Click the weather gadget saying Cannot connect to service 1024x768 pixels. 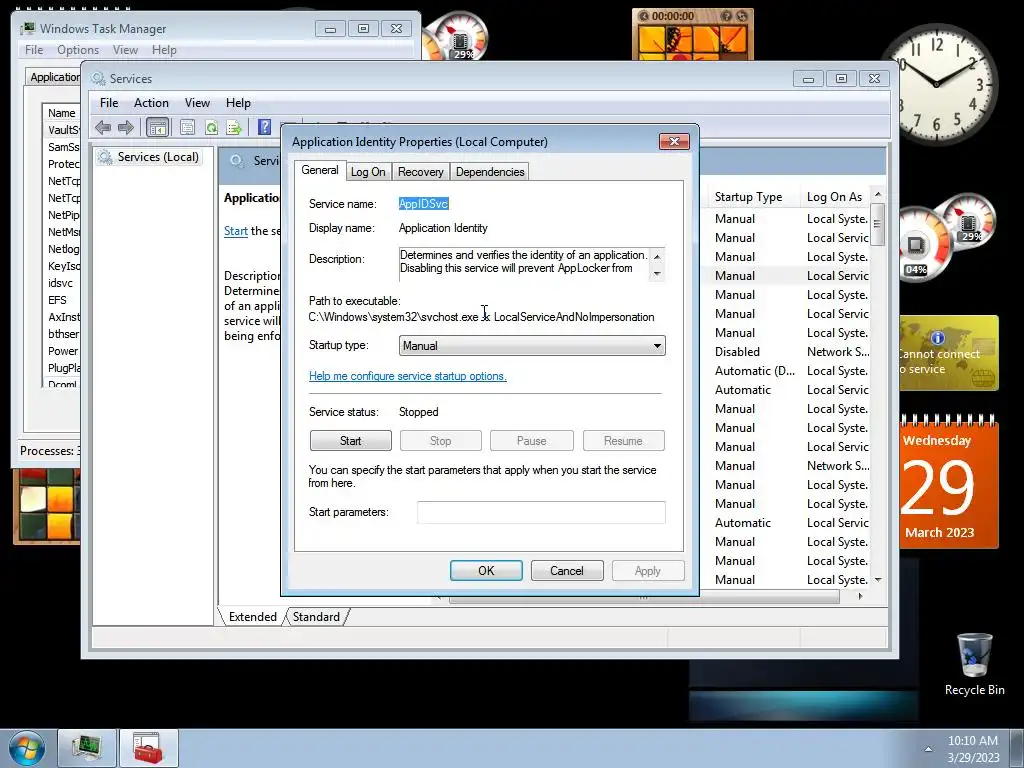pyautogui.click(x=948, y=353)
